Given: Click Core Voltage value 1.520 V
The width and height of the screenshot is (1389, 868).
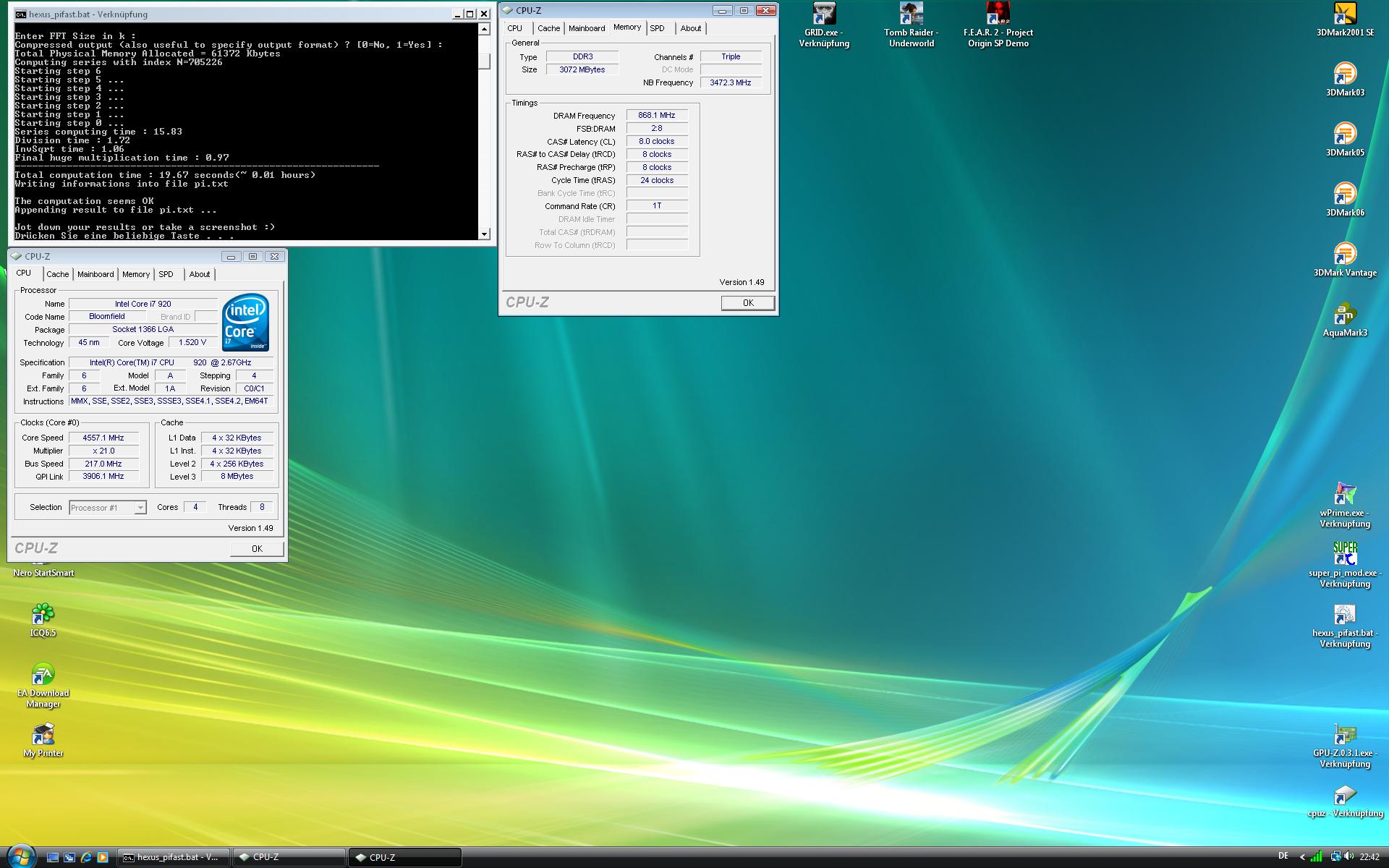Looking at the screenshot, I should (x=192, y=343).
